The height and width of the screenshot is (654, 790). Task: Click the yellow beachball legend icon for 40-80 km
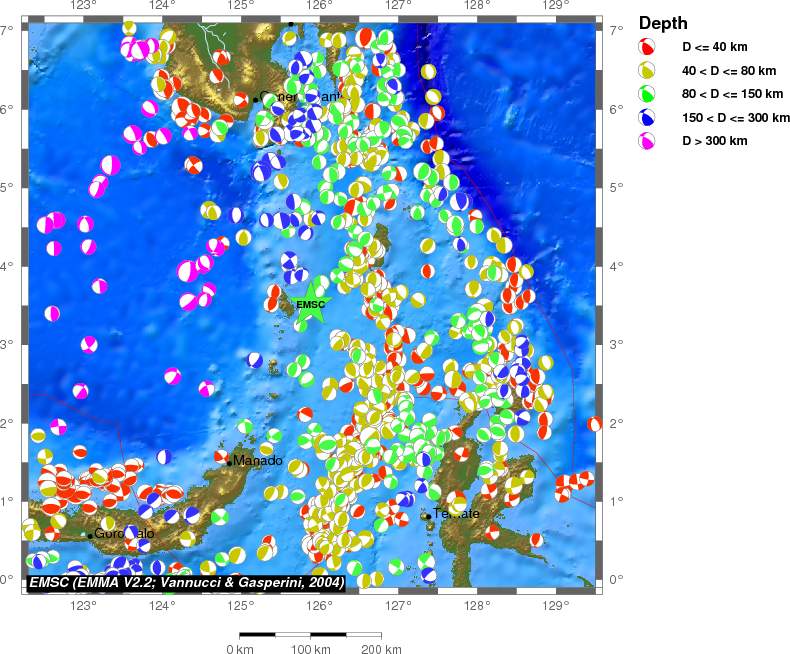tap(648, 70)
